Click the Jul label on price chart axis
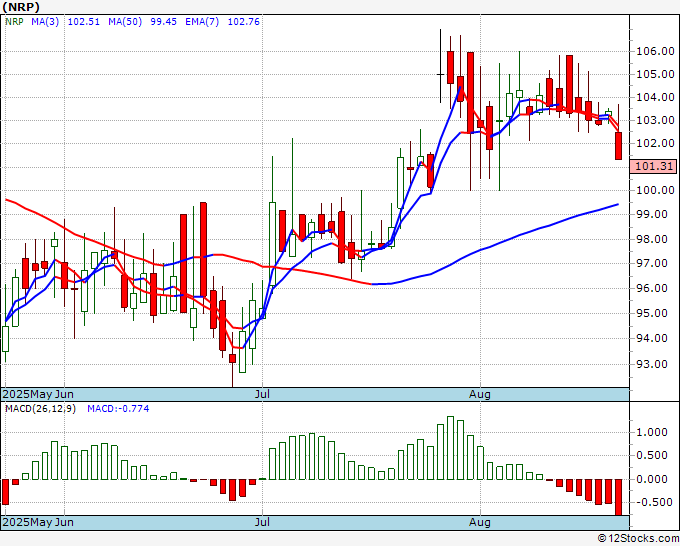This screenshot has height=546, width=680. coord(262,394)
